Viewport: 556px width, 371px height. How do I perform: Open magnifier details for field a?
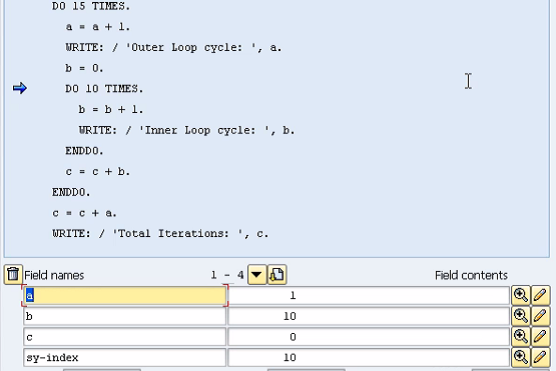point(521,295)
